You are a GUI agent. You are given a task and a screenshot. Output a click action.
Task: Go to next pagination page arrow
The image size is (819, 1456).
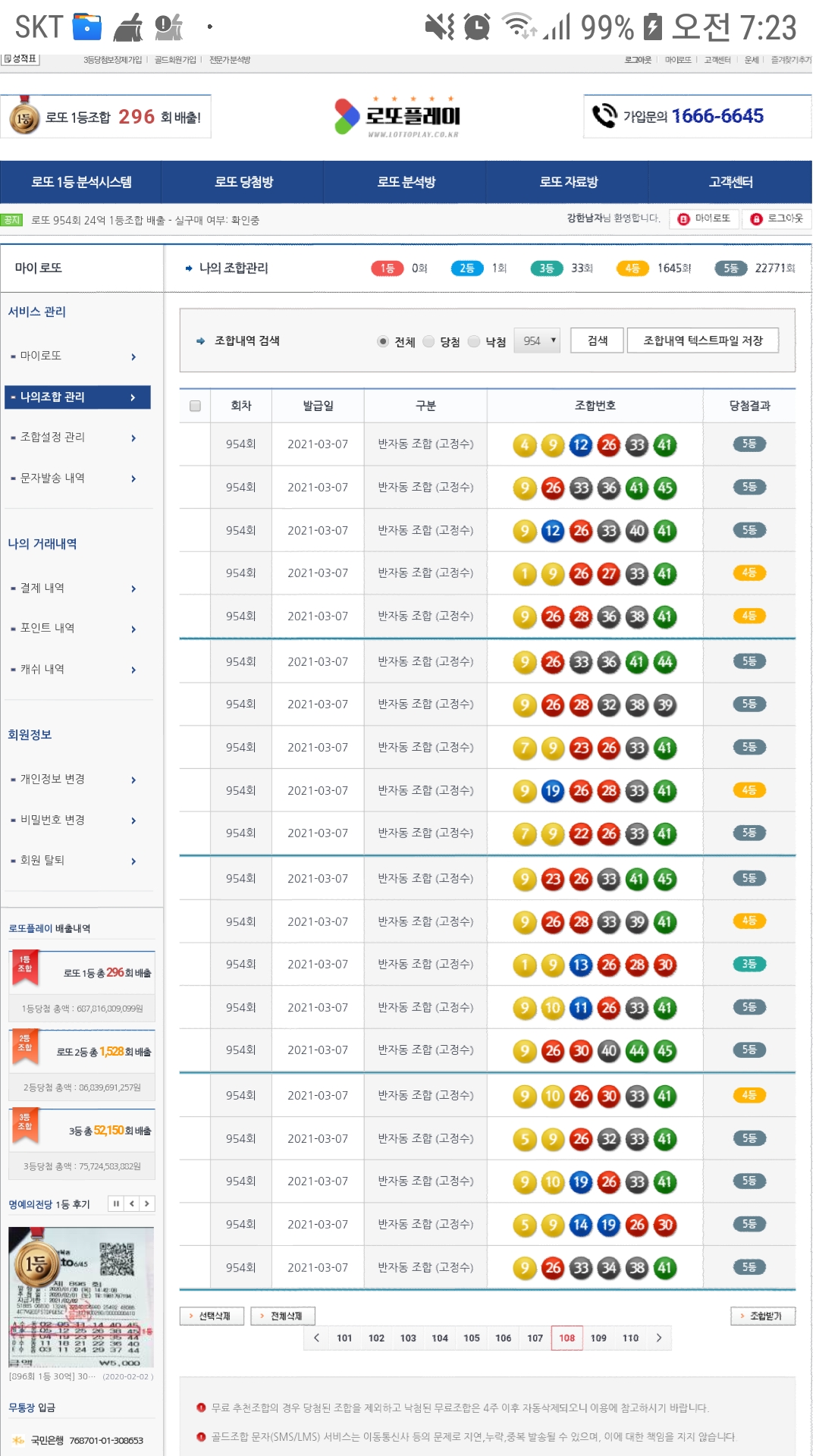point(659,1338)
